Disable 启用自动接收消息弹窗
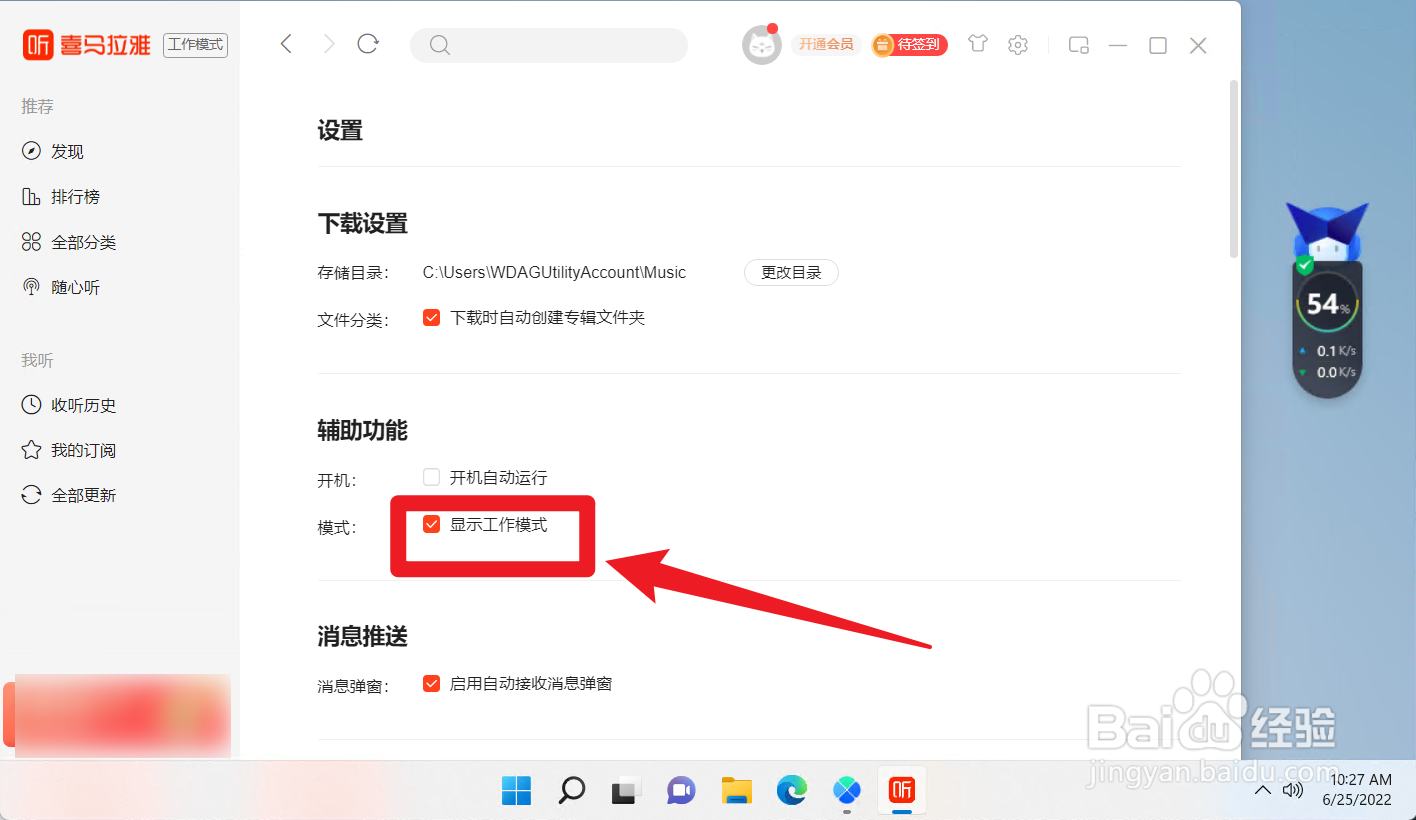Screen dimensions: 1416x820 [x=431, y=683]
